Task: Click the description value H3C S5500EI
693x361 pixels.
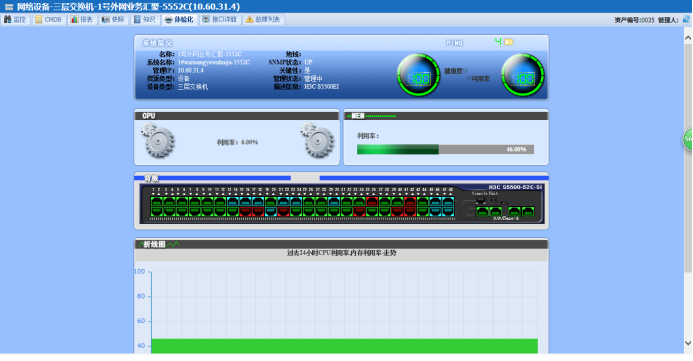Action: (x=321, y=87)
